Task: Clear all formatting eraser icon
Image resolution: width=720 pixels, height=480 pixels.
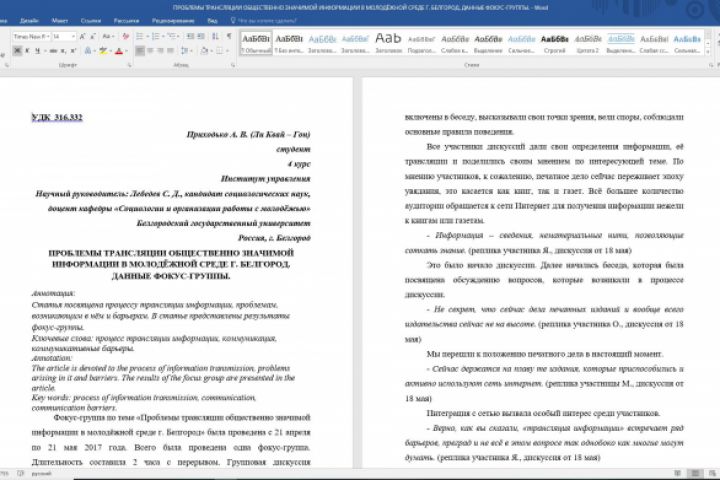Action: click(126, 36)
